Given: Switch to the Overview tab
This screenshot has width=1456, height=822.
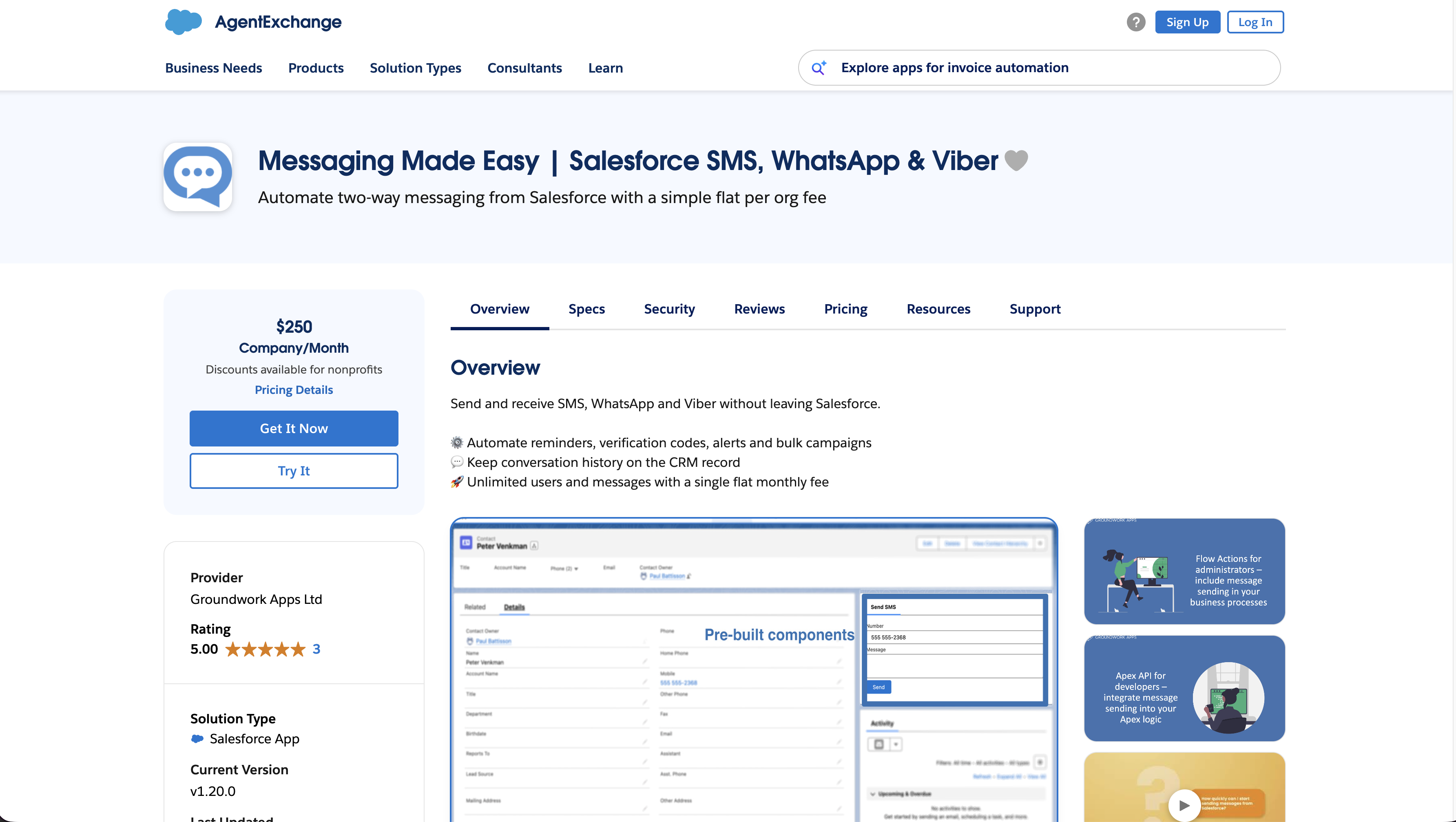Looking at the screenshot, I should tap(500, 309).
